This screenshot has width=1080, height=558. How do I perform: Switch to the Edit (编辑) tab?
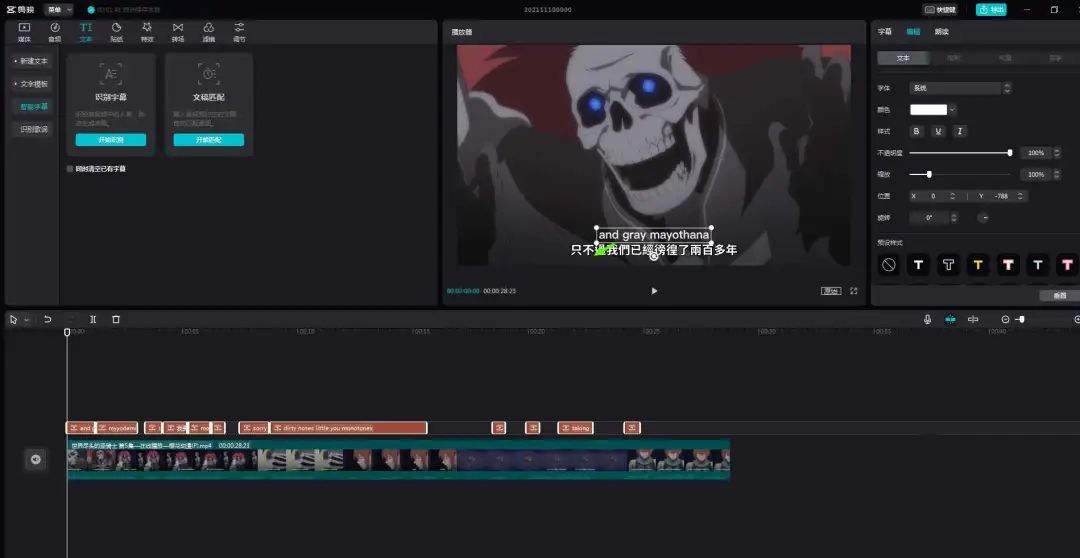[913, 32]
